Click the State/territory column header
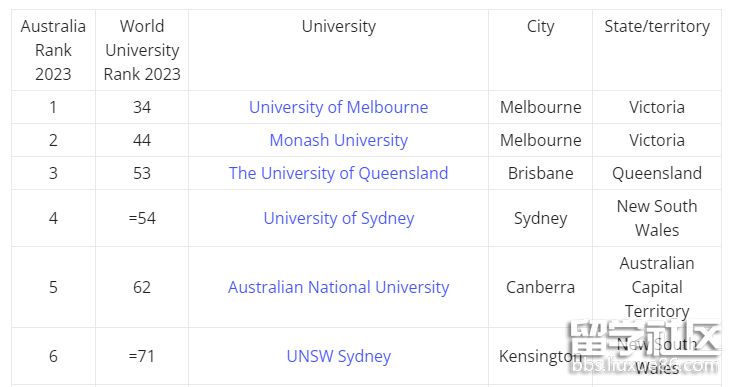735x387 pixels. point(657,26)
